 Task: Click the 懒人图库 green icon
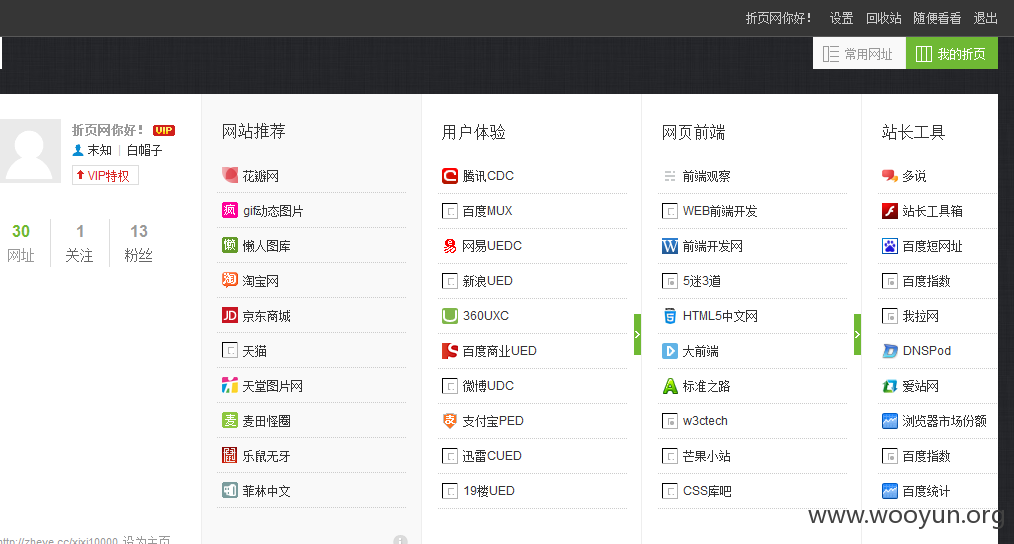tap(230, 245)
